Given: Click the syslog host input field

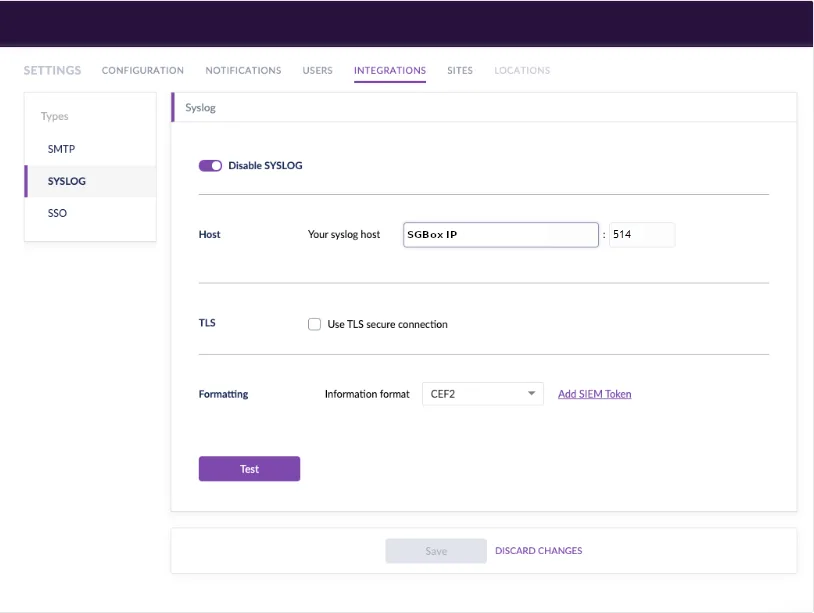Looking at the screenshot, I should click(500, 235).
